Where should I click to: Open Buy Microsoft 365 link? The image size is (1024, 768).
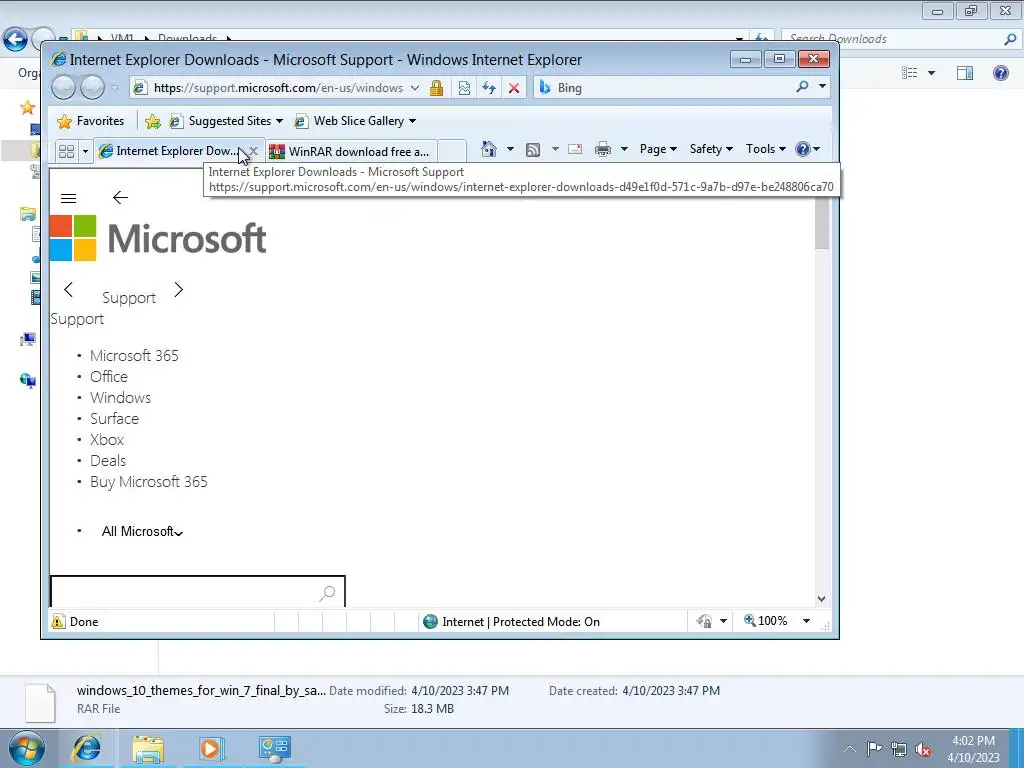click(149, 482)
